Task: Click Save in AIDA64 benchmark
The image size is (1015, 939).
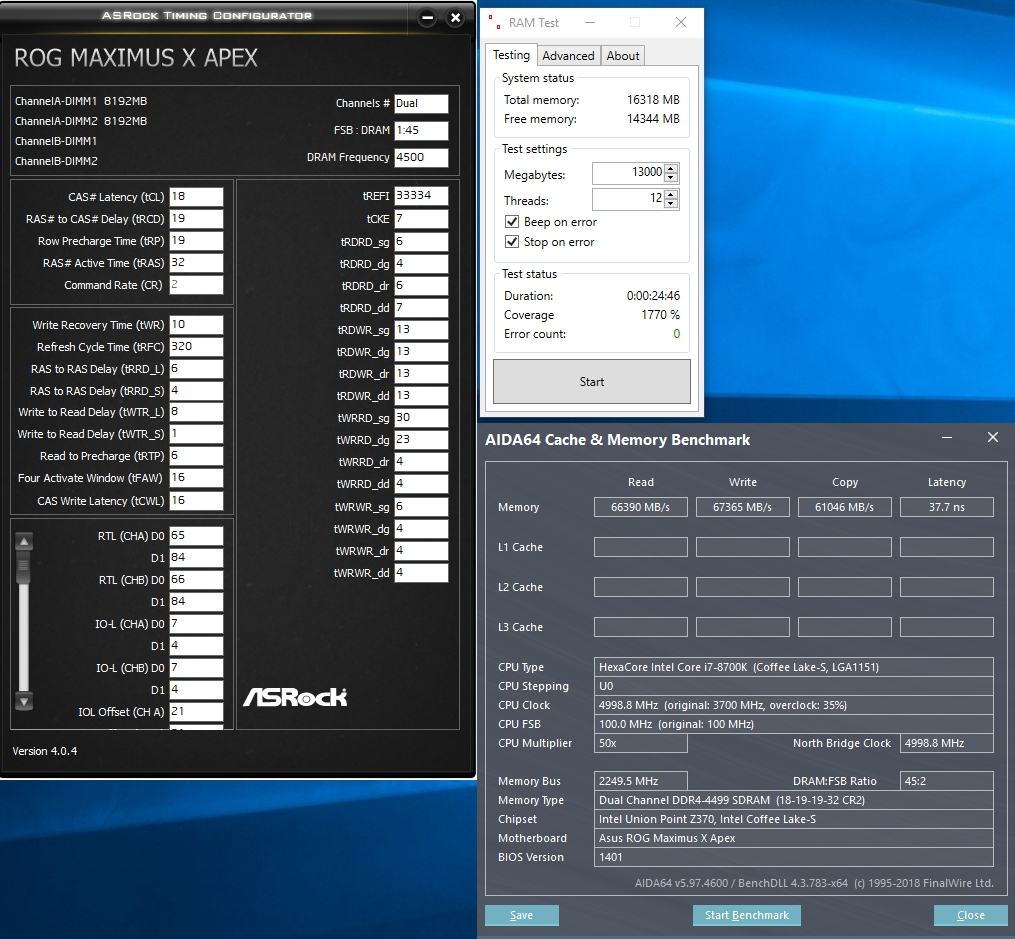Action: point(522,915)
